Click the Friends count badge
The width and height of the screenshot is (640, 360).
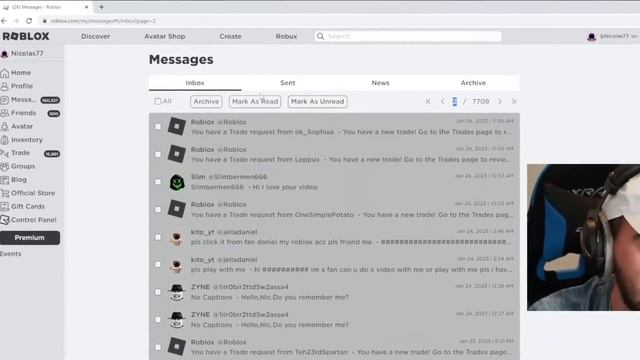pyautogui.click(x=53, y=113)
